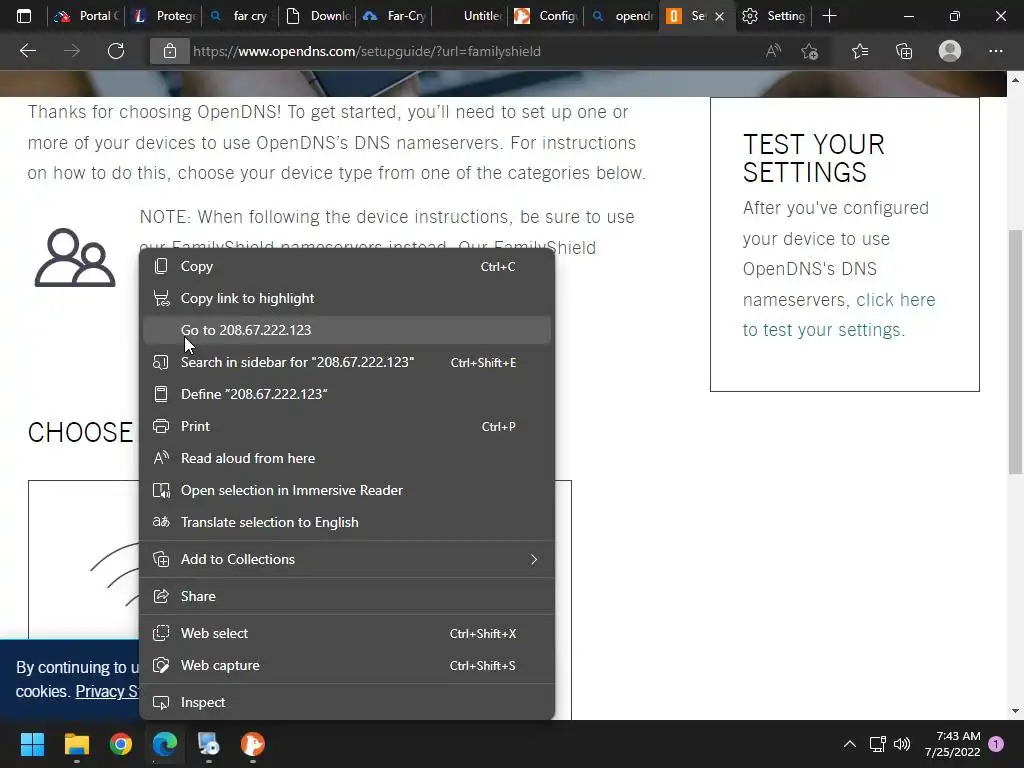Open tab actions menu icon
1024x768 pixels.
coord(24,16)
